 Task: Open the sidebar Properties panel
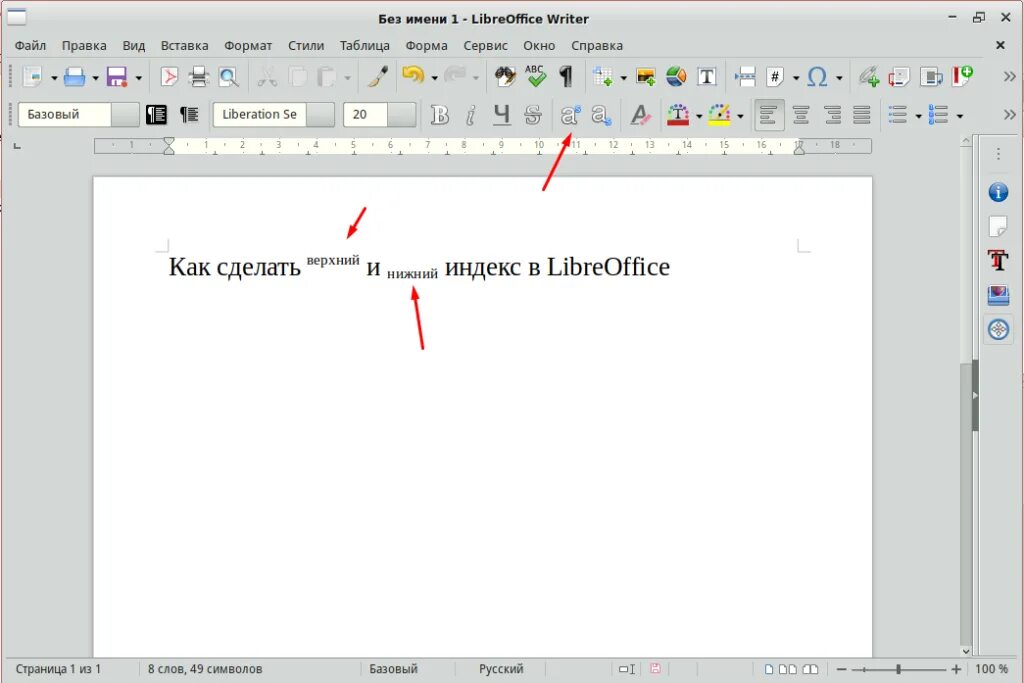click(x=998, y=192)
